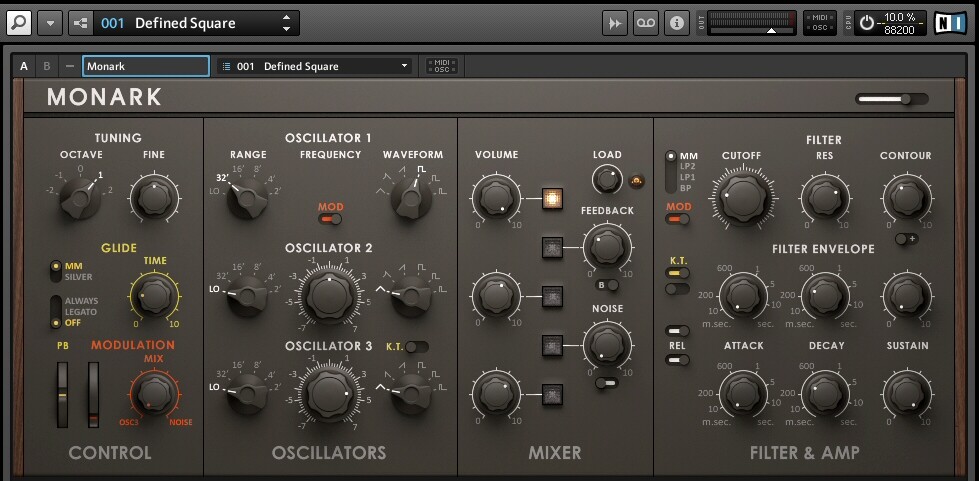Select the A snapshot bank tab

(24, 66)
